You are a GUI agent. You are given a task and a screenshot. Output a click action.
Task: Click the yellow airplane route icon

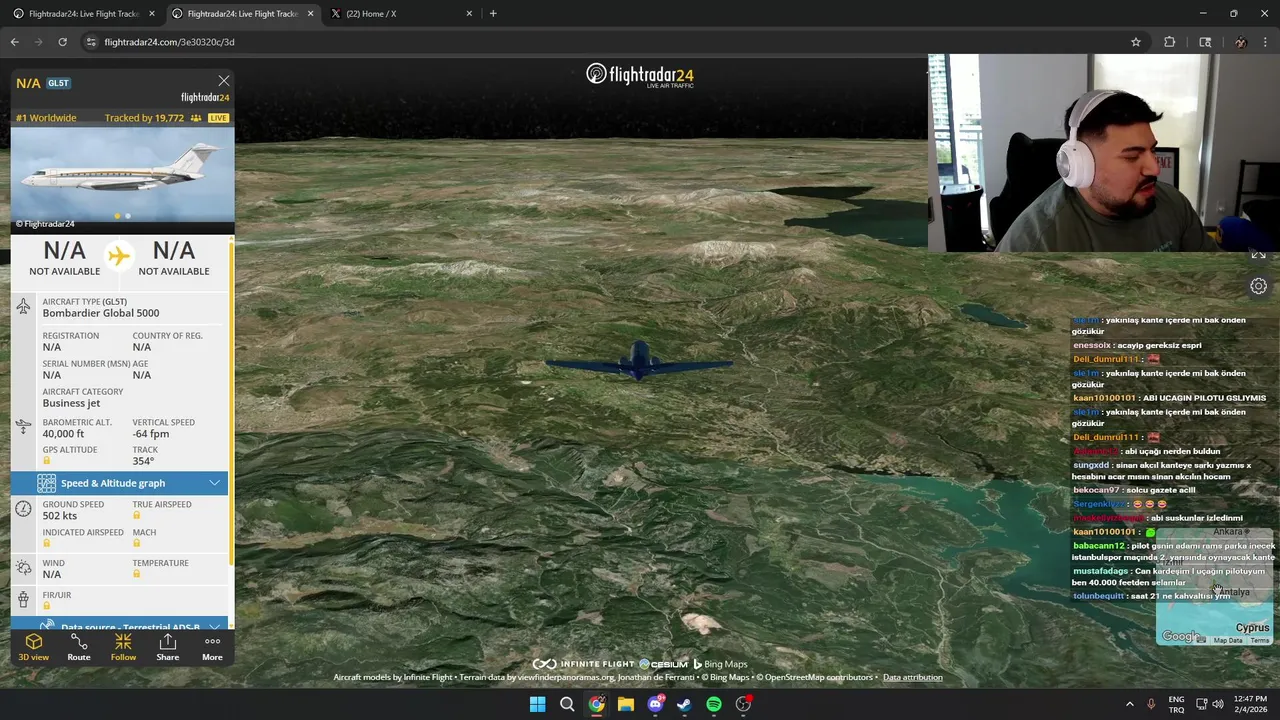pyautogui.click(x=119, y=256)
